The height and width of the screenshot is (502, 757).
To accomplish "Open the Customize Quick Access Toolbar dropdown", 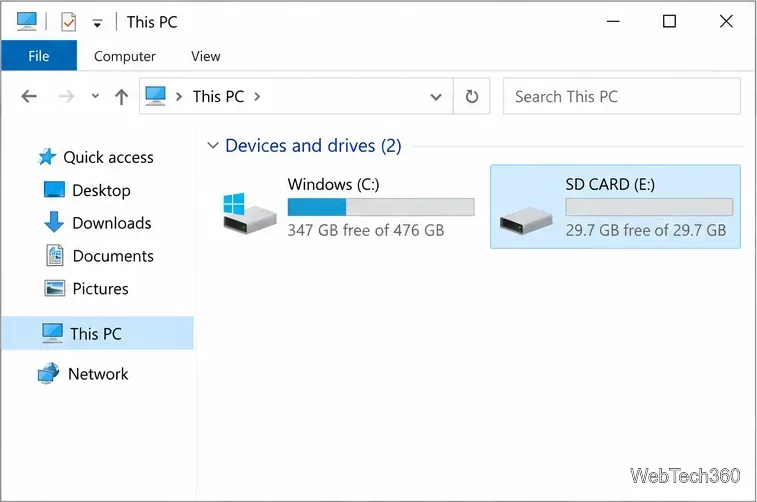I will [97, 23].
